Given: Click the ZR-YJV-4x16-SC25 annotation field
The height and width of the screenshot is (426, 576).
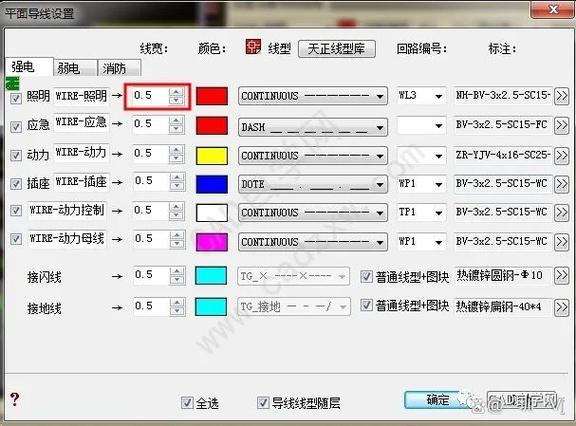Looking at the screenshot, I should pyautogui.click(x=503, y=155).
